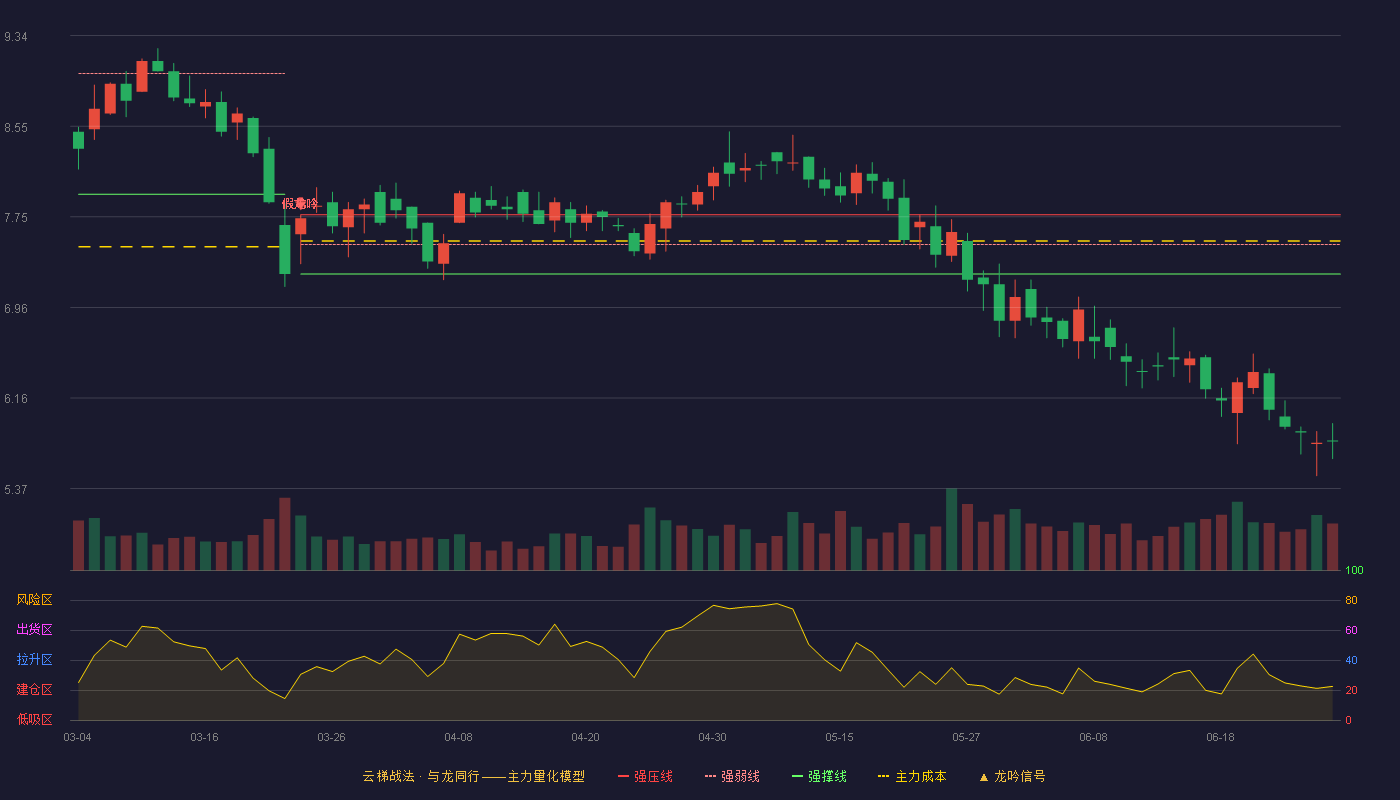Click the 03-04 date label
This screenshot has height=800, width=1400.
(x=77, y=737)
